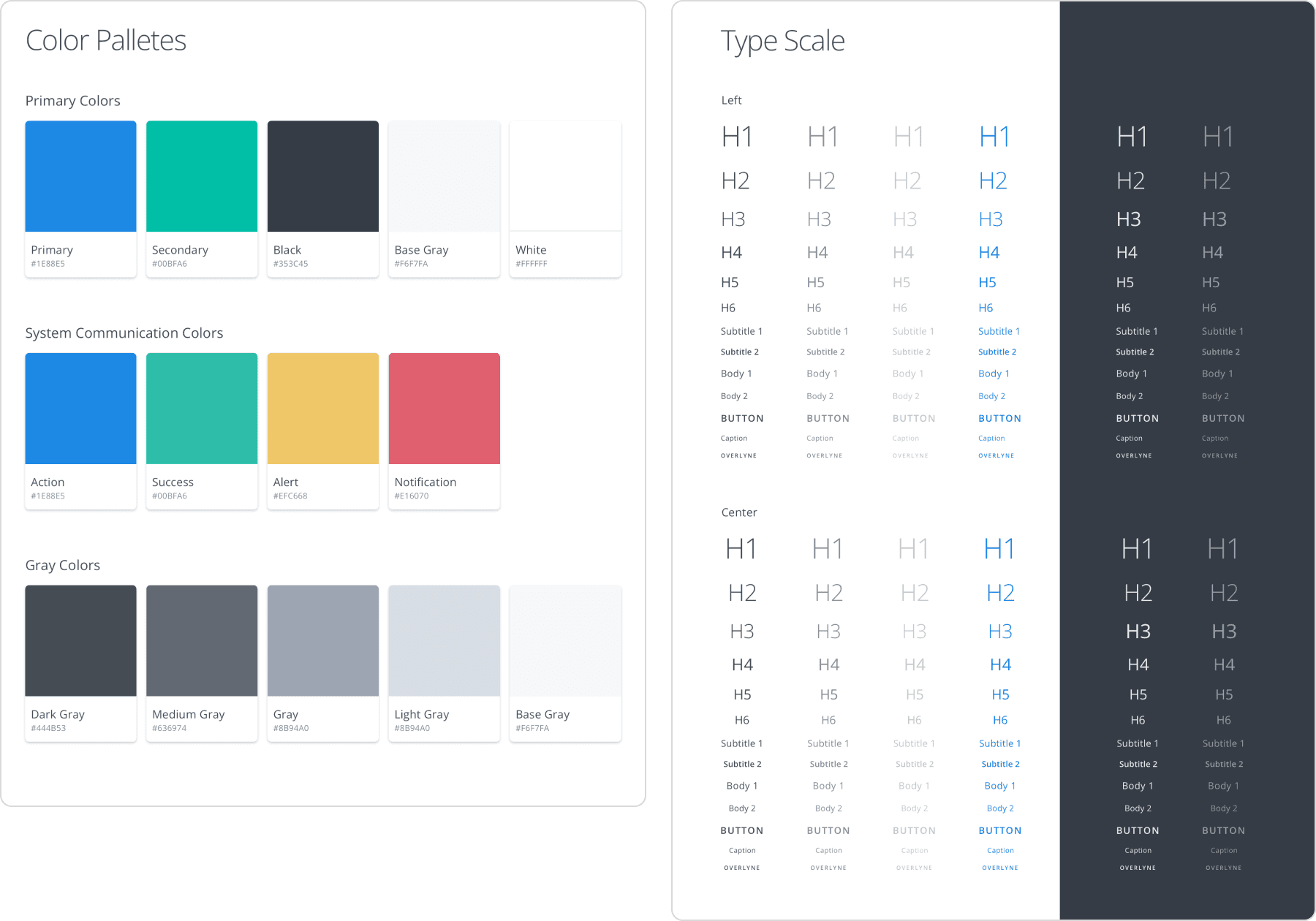
Task: Click hex code #E16070 under Notification
Action: [x=412, y=496]
